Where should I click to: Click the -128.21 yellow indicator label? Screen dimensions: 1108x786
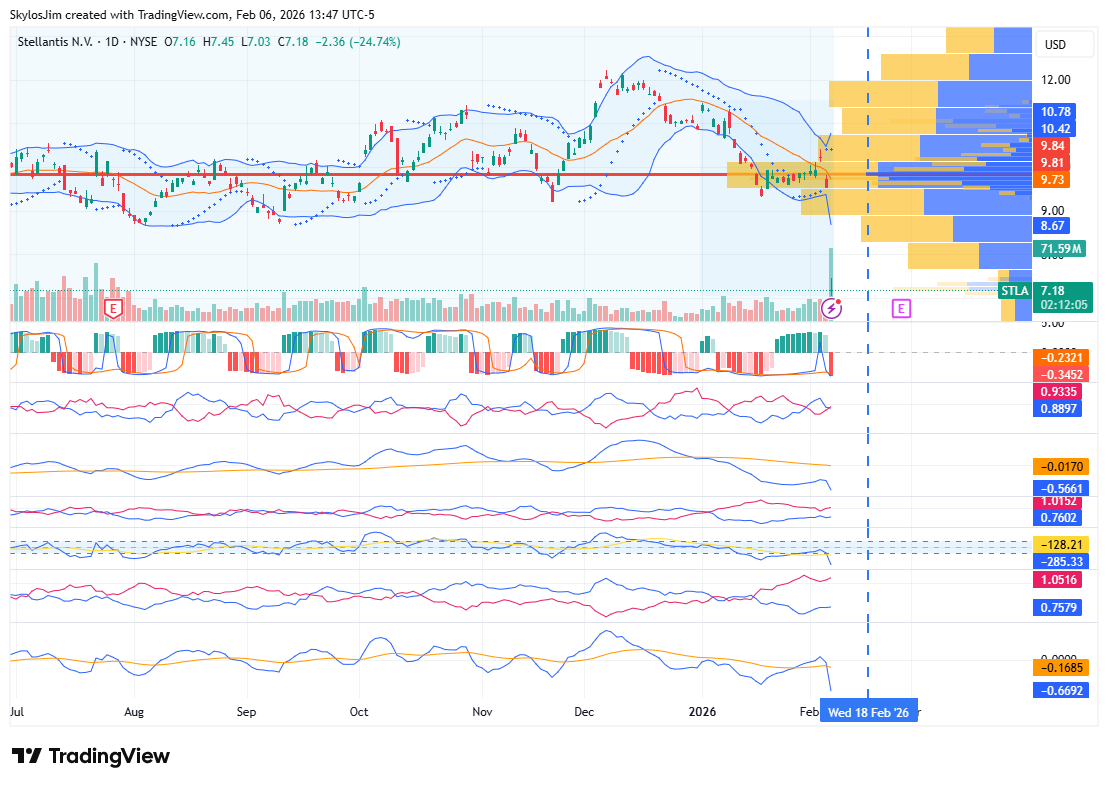(1061, 544)
